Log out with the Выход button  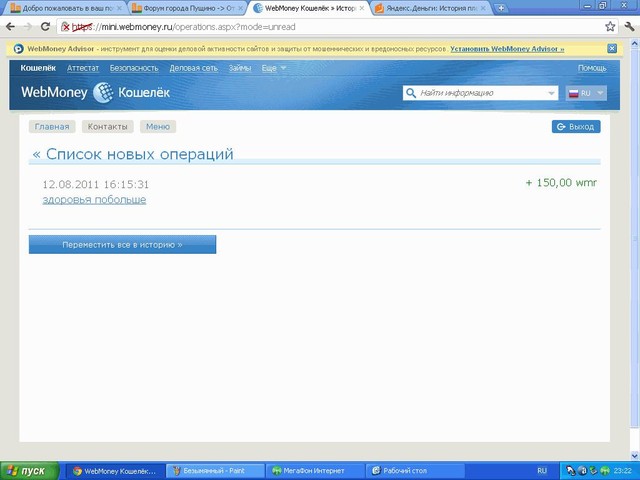[x=576, y=127]
